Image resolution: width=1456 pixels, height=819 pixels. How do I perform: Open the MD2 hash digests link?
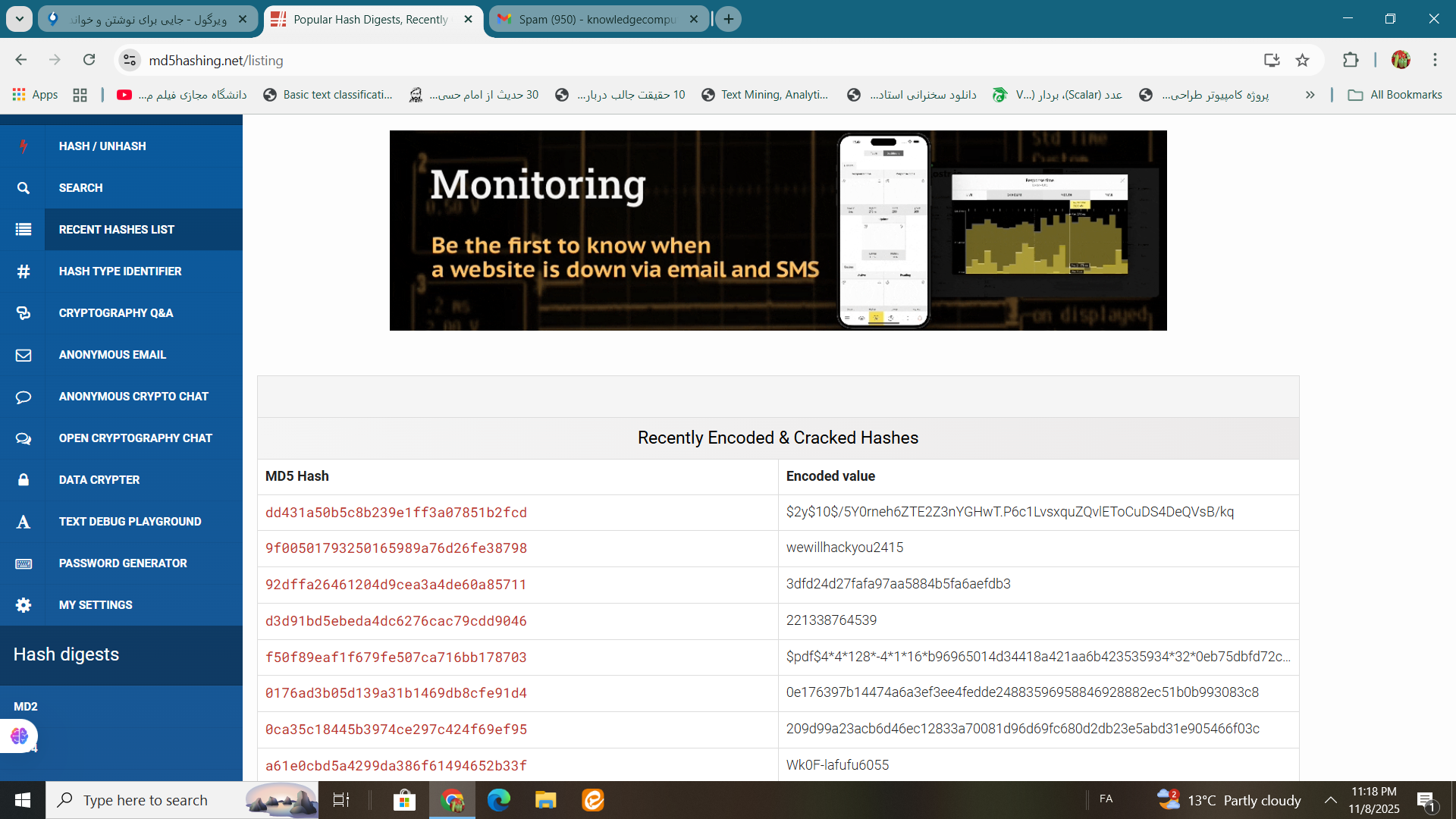click(x=26, y=707)
